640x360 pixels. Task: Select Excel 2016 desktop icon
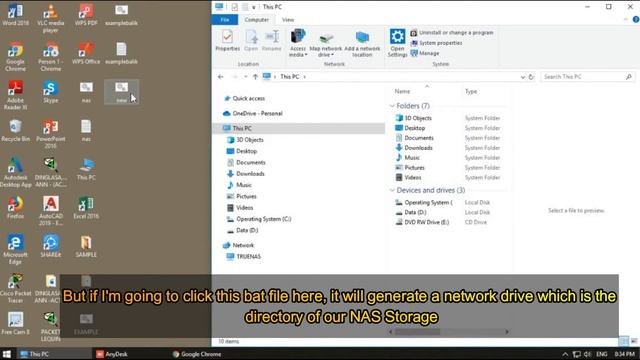[86, 208]
